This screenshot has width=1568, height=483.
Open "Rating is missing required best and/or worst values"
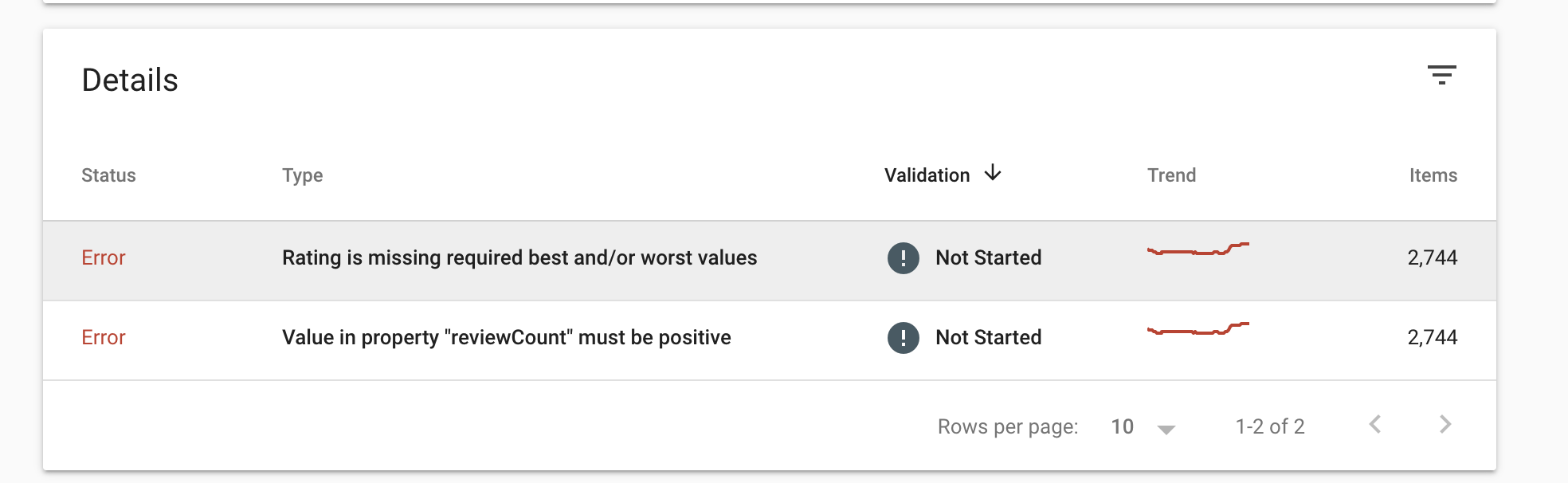coord(519,257)
